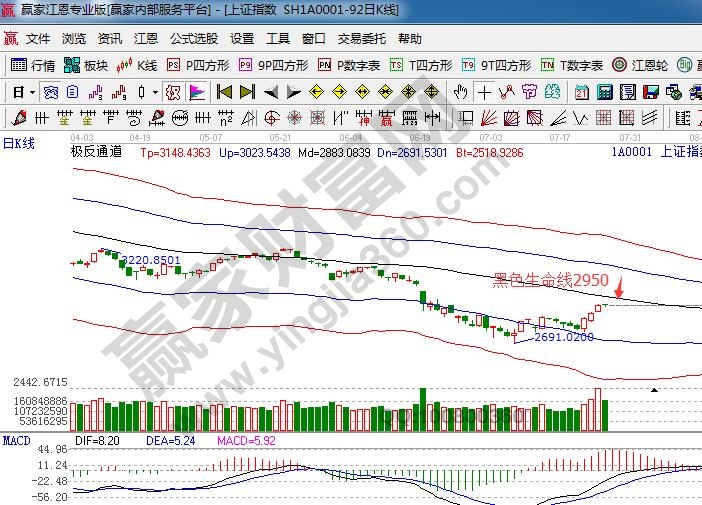This screenshot has width=702, height=505.
Task: Click the 板块 sector button
Action: [x=86, y=65]
